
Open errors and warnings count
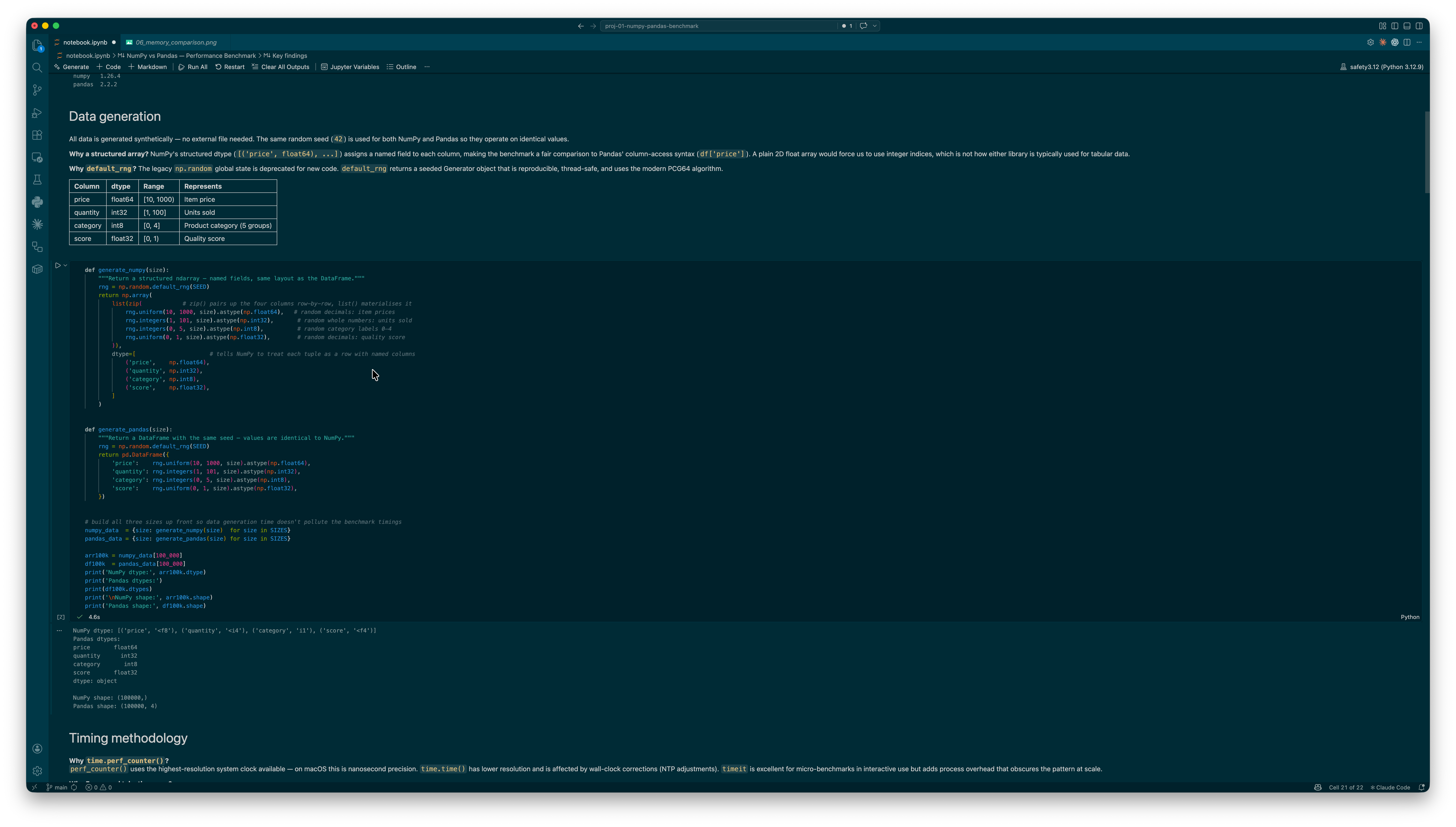(x=99, y=787)
